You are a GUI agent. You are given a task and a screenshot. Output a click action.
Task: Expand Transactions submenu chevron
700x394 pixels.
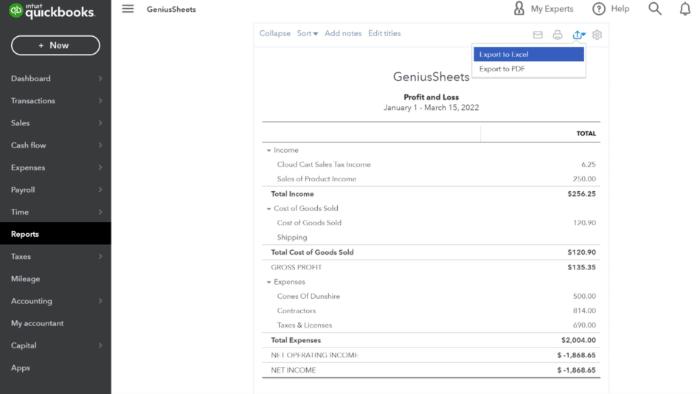click(100, 101)
